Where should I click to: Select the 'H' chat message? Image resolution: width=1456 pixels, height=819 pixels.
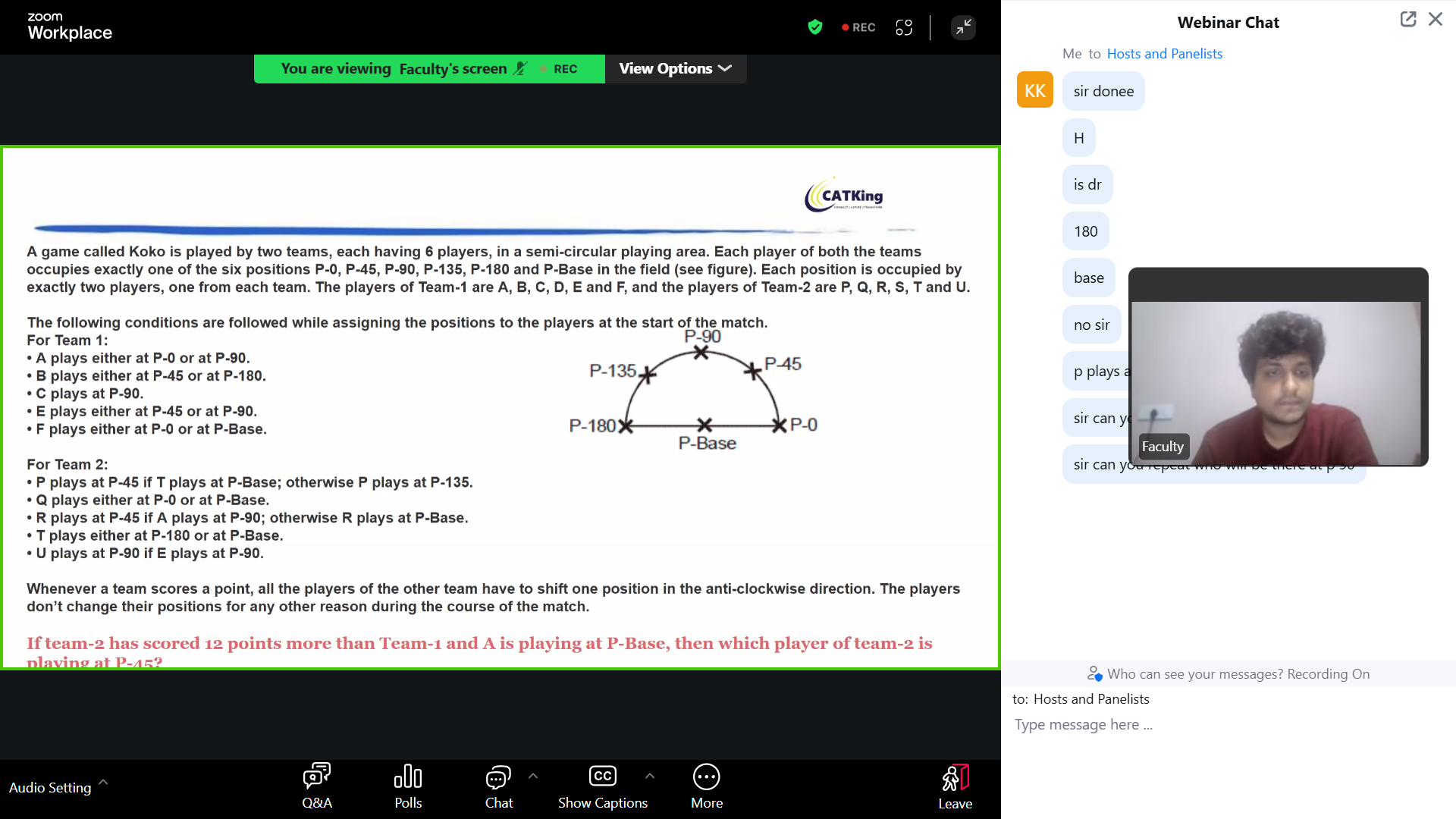[x=1078, y=138]
